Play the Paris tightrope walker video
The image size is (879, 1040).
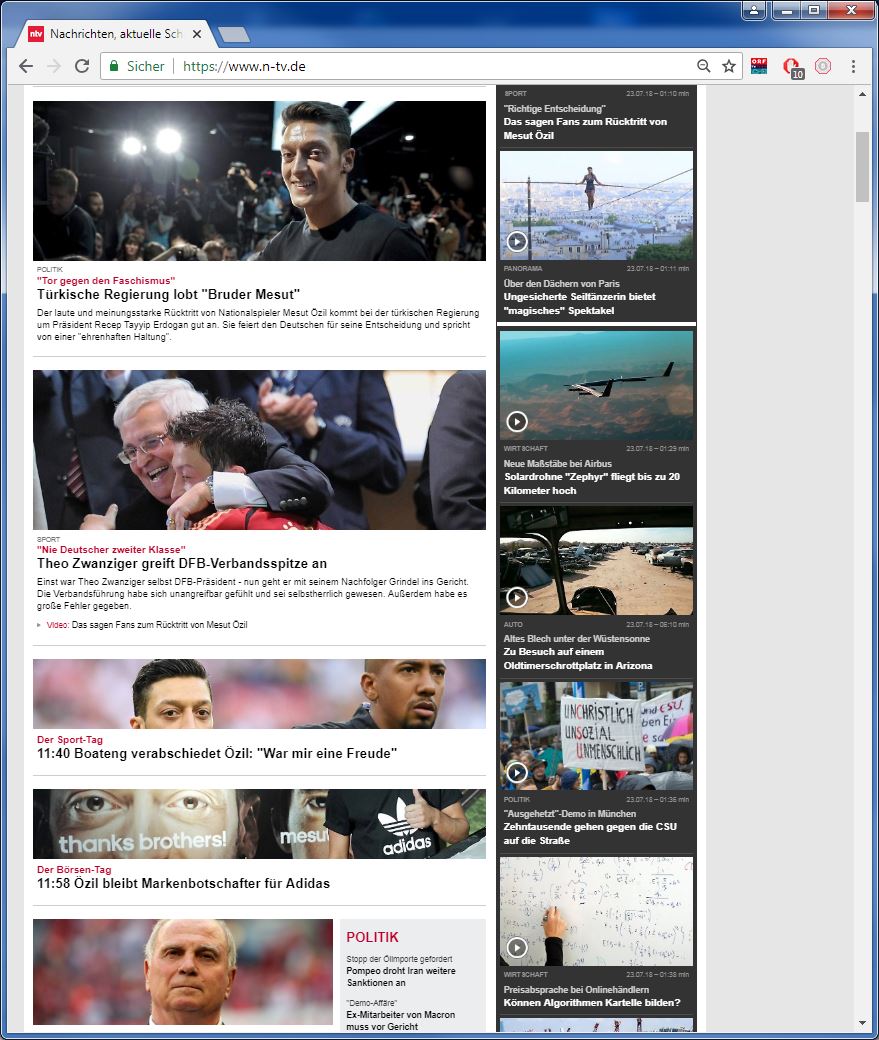[x=517, y=241]
